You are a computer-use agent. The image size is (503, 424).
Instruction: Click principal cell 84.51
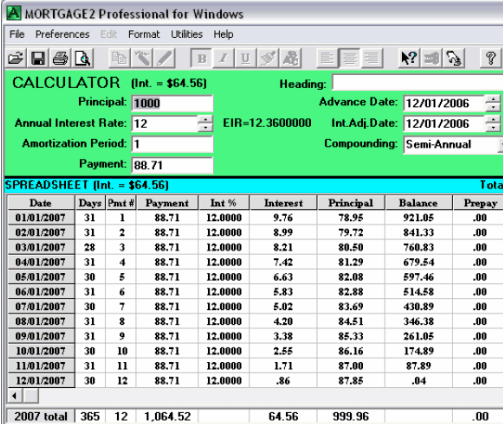pos(351,321)
